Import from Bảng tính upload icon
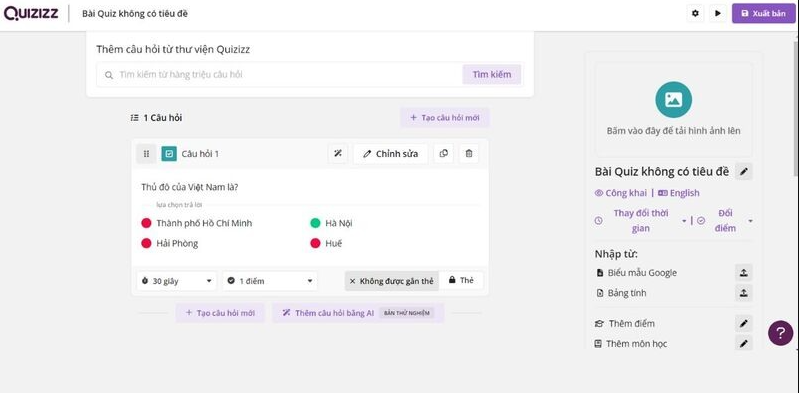799x393 pixels. [743, 293]
